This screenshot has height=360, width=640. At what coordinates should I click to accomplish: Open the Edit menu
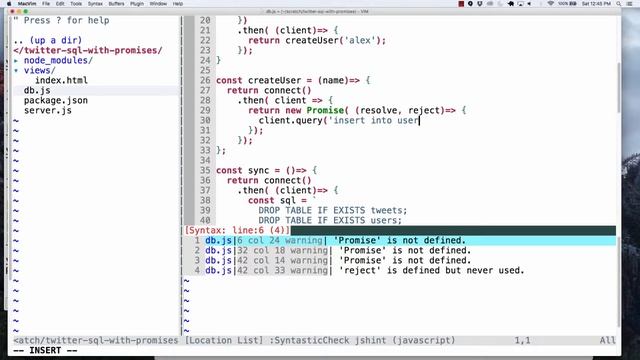click(x=60, y=4)
